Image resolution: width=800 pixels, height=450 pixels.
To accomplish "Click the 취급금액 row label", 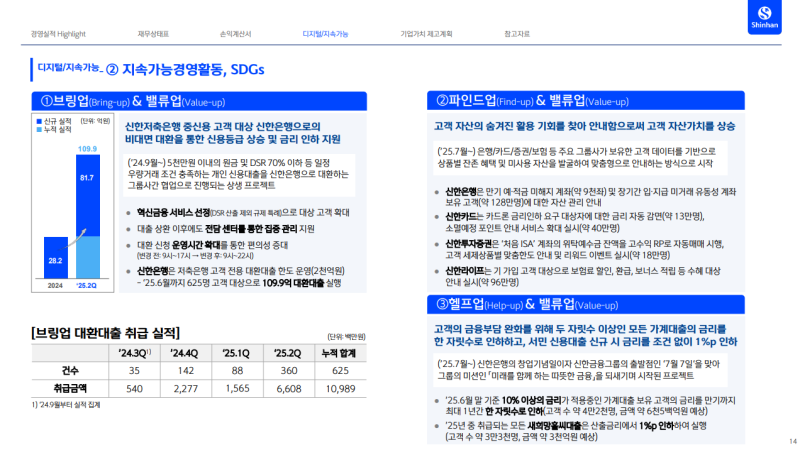I will [x=66, y=388].
